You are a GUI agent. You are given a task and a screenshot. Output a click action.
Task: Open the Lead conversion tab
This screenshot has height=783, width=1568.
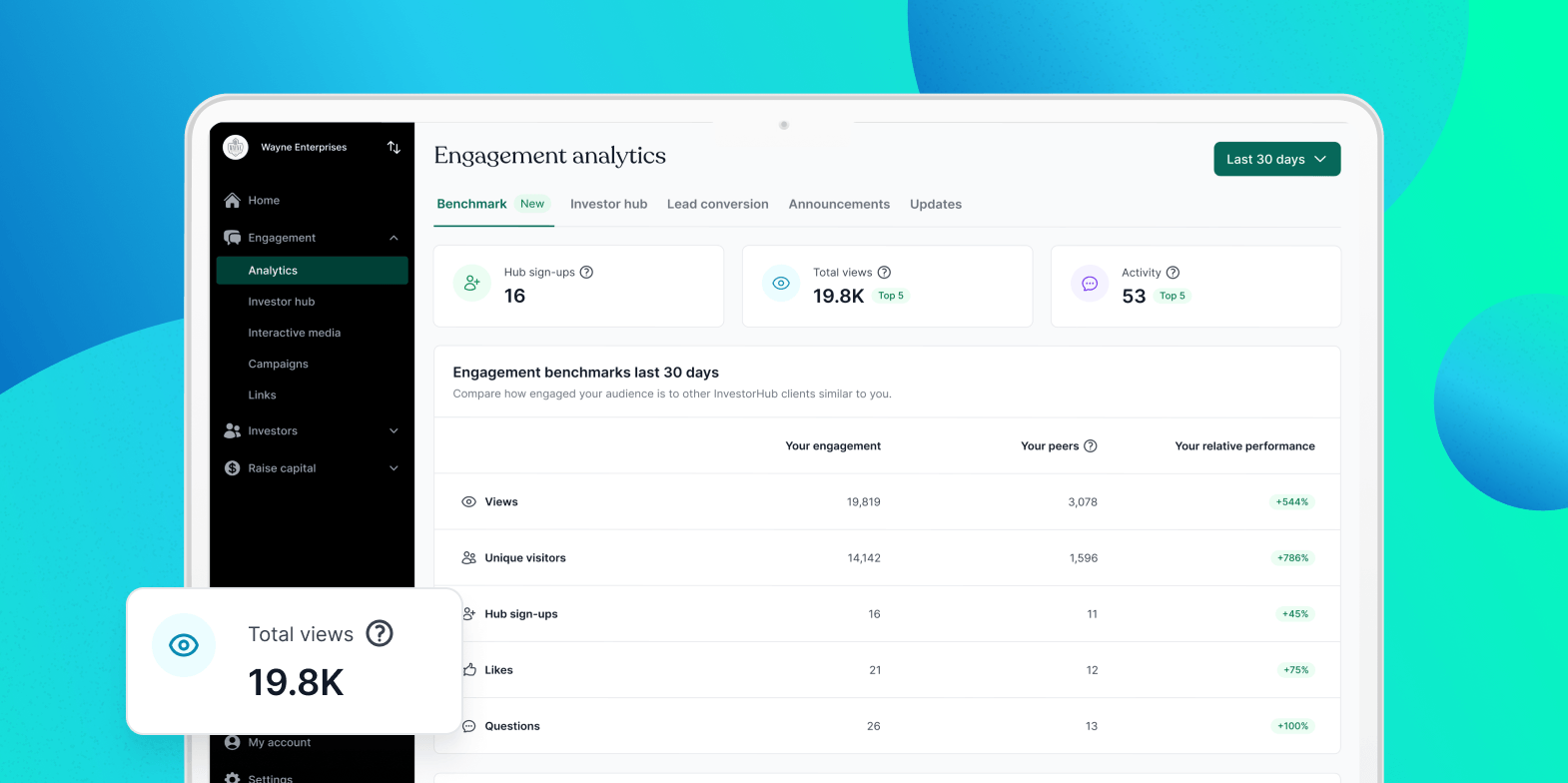click(718, 204)
